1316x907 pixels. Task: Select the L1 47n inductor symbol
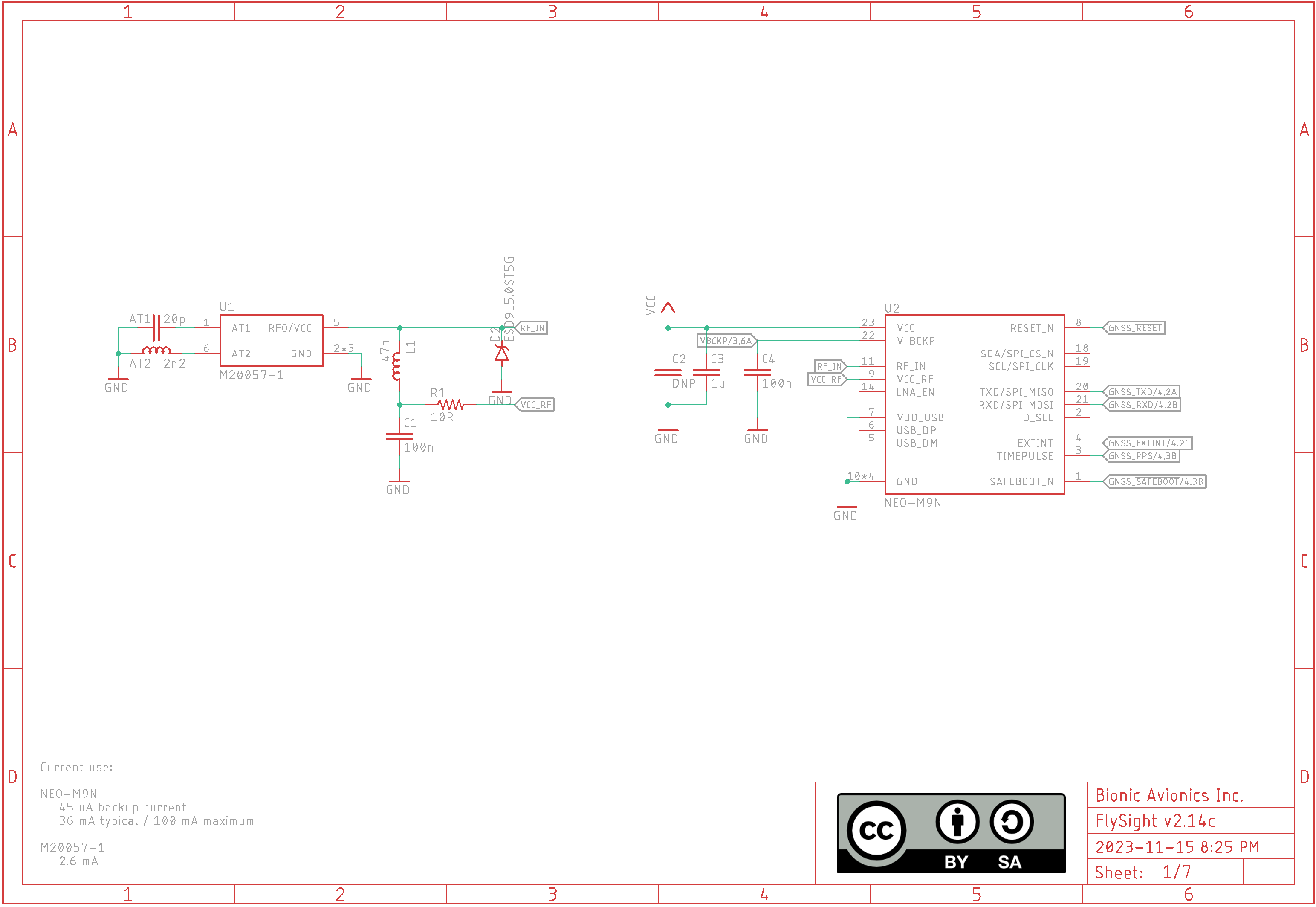pyautogui.click(x=397, y=367)
